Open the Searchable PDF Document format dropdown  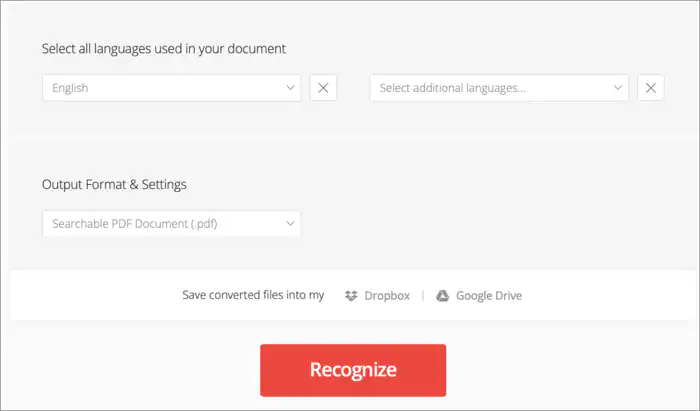pyautogui.click(x=171, y=224)
